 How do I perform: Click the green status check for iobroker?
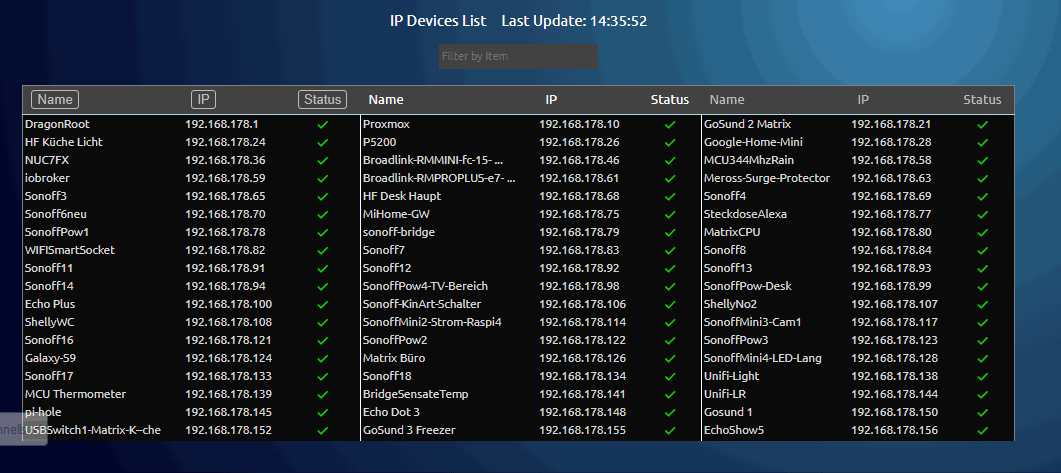[323, 179]
